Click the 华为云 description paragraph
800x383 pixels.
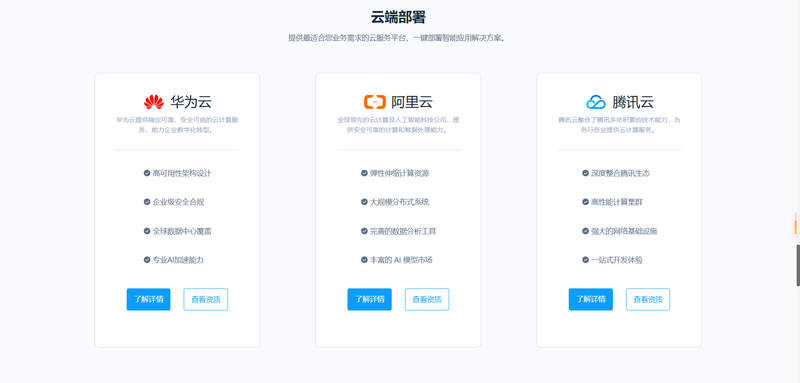click(177, 125)
